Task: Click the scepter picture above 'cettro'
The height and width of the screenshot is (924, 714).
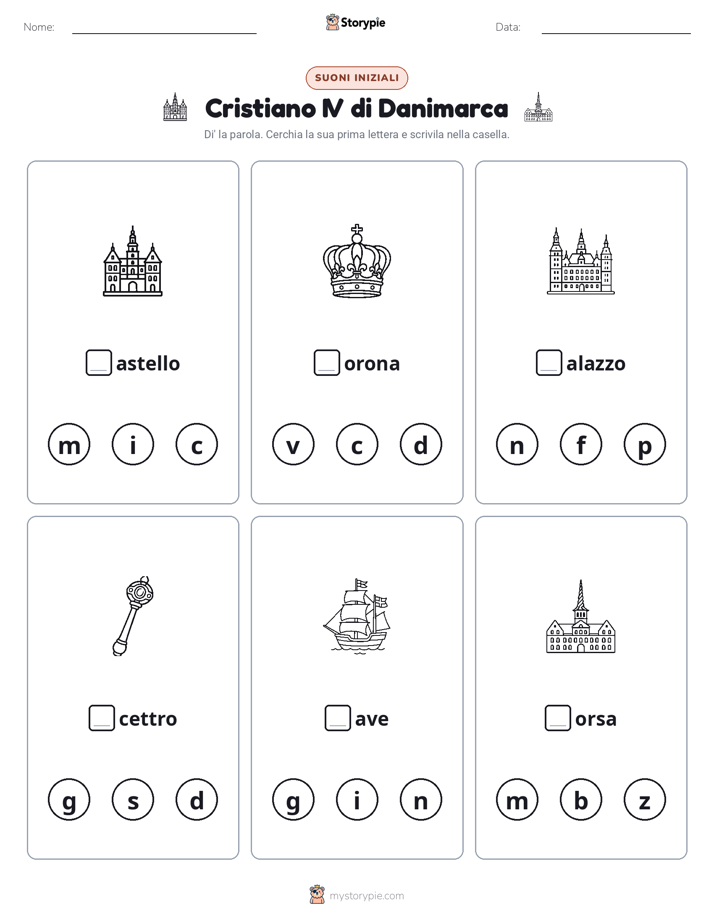Action: point(133,616)
